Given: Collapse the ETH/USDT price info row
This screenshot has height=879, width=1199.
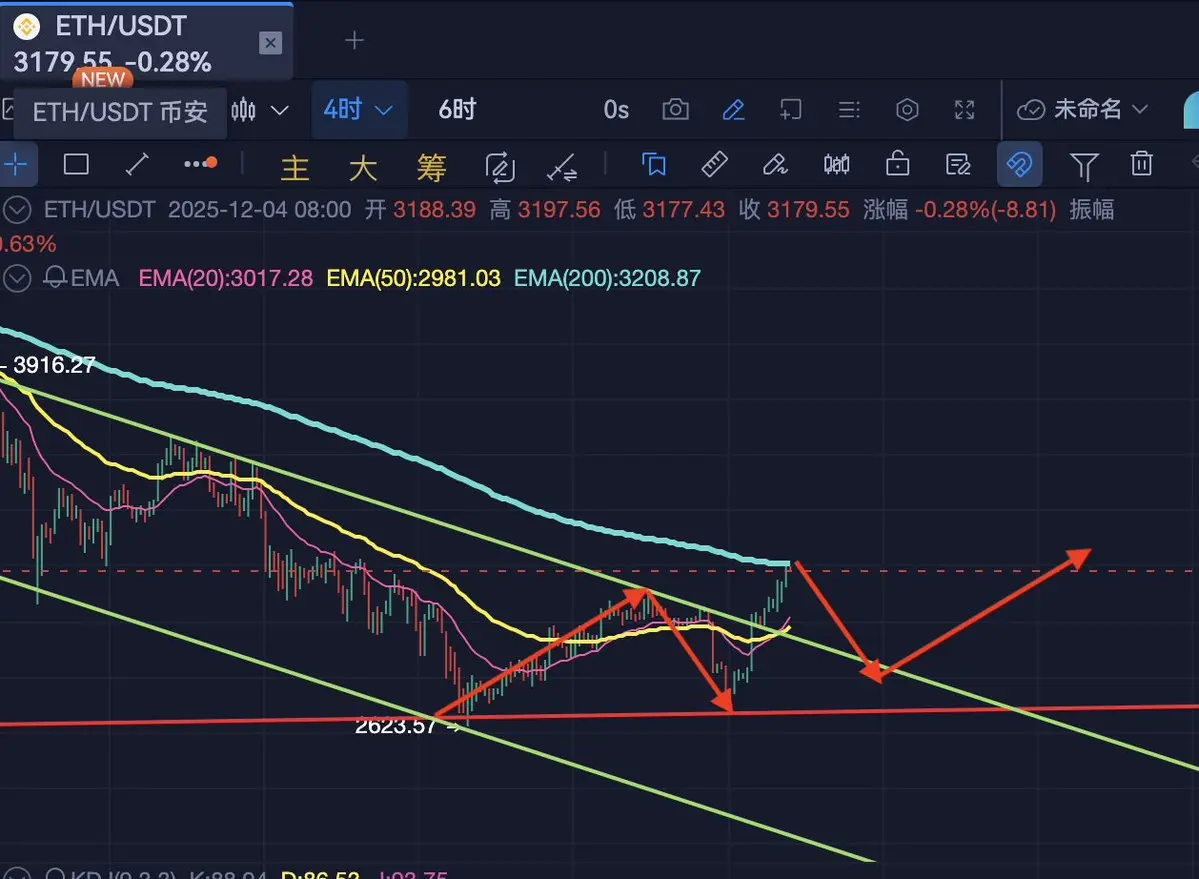Looking at the screenshot, I should point(17,209).
